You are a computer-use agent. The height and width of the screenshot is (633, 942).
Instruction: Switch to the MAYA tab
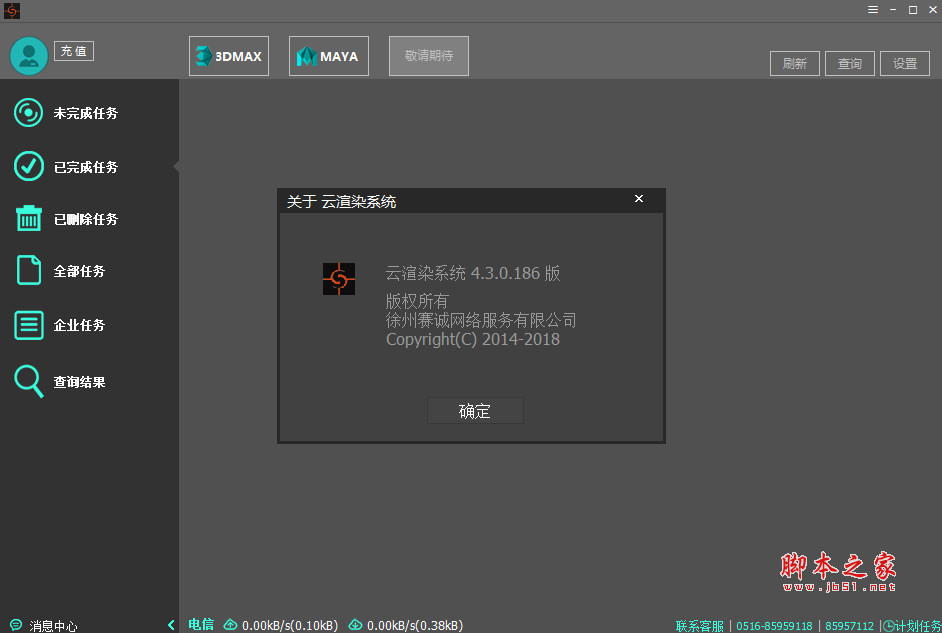(x=328, y=56)
